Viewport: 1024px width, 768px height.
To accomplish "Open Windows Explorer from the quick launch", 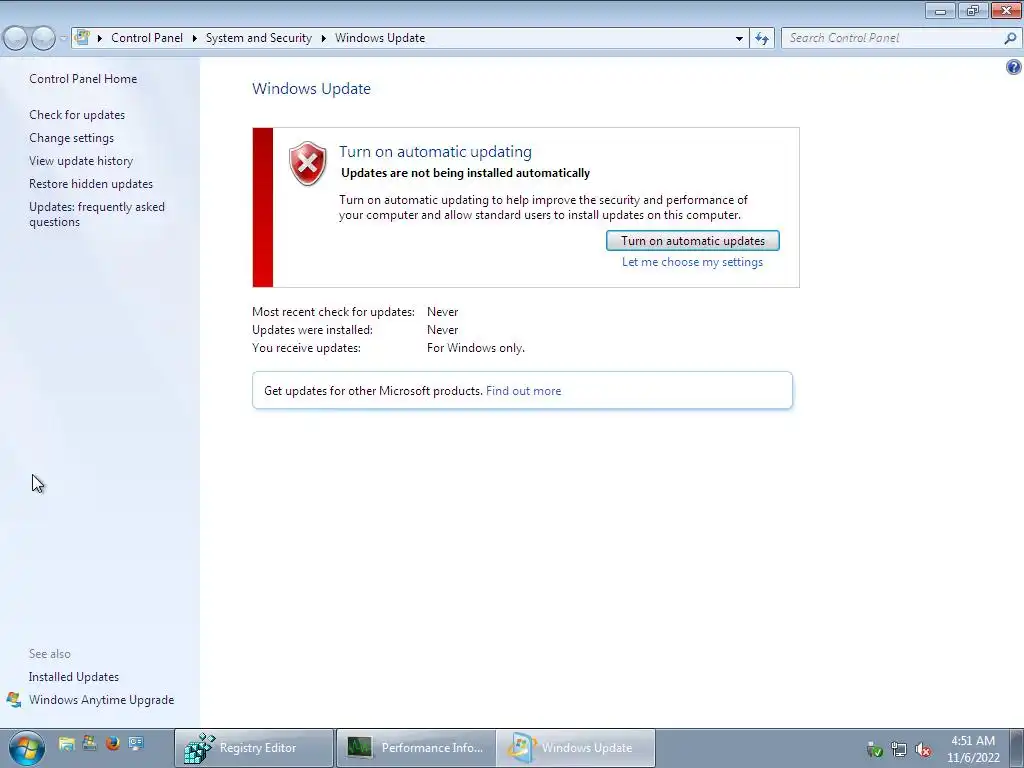I will pyautogui.click(x=67, y=743).
